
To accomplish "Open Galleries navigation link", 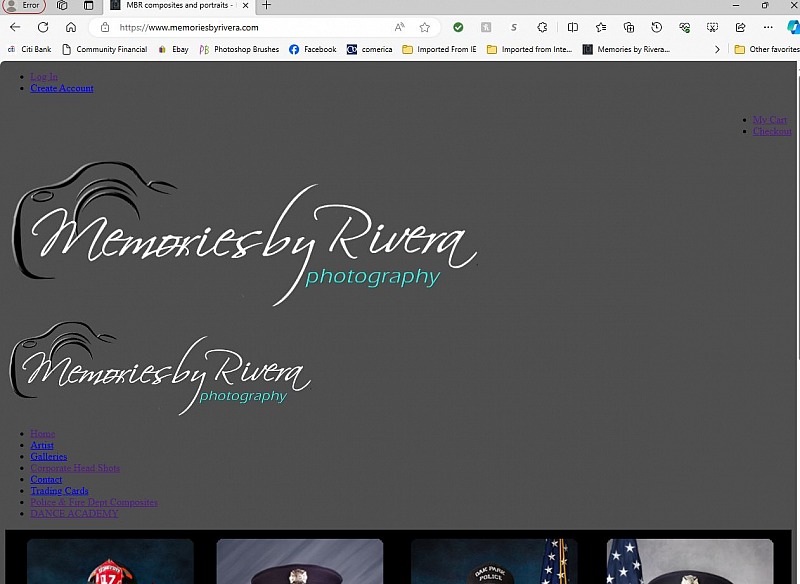I will pyautogui.click(x=48, y=456).
